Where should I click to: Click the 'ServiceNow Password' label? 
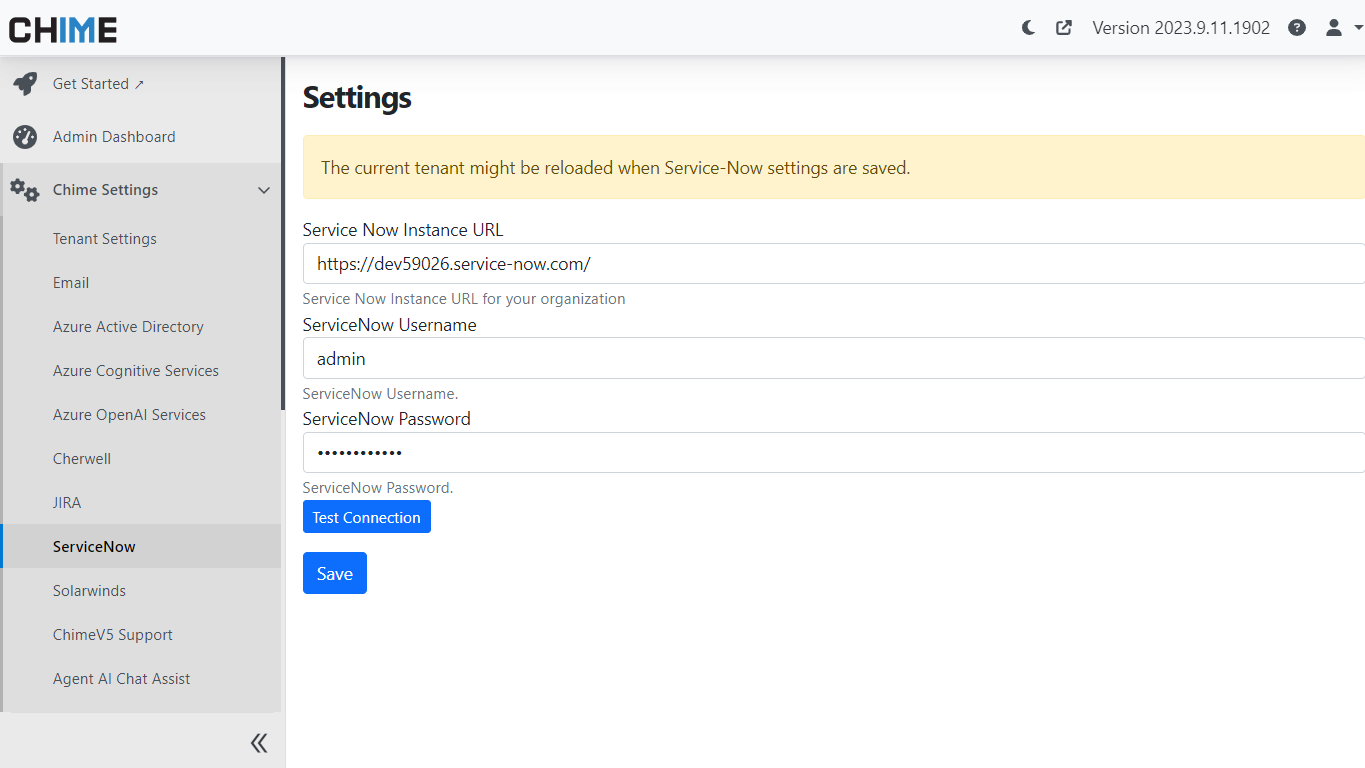coord(387,419)
